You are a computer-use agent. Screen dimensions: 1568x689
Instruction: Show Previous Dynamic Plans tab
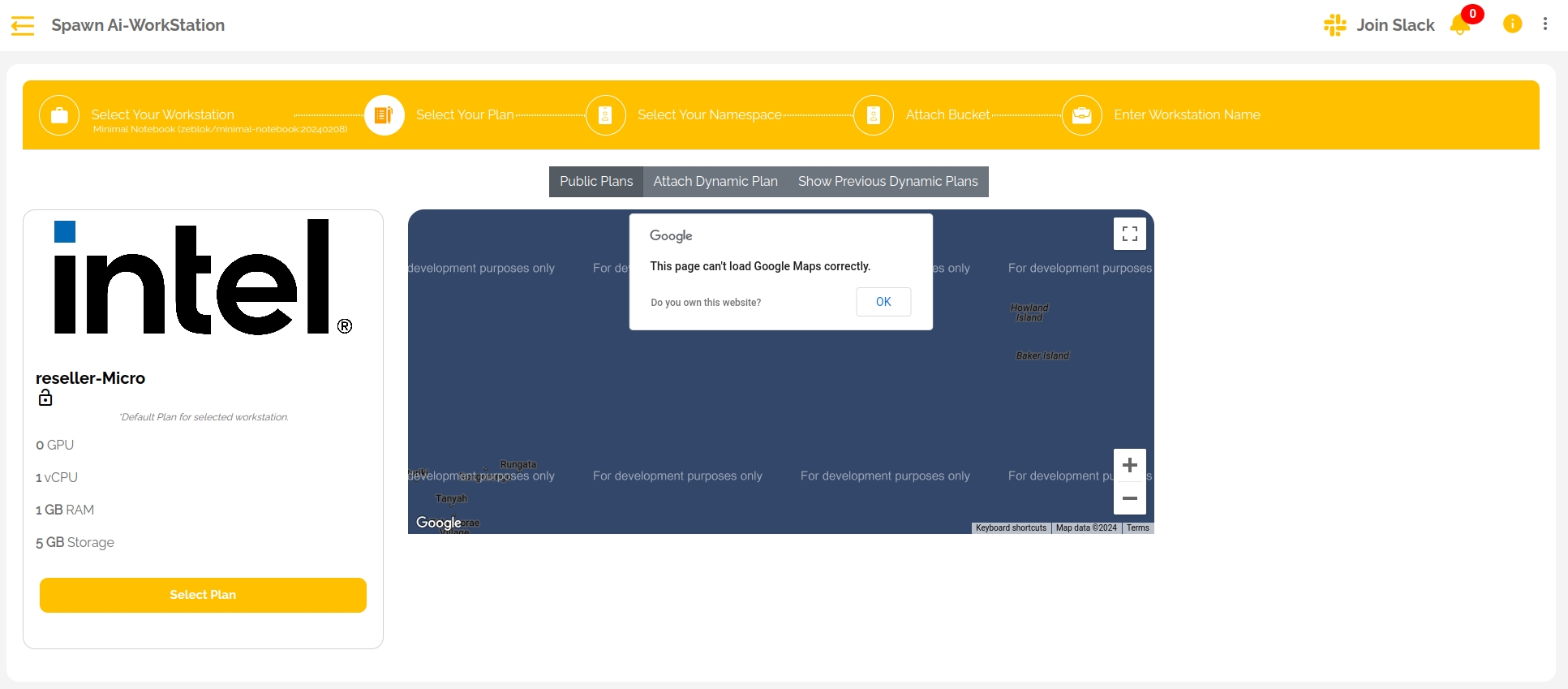[x=887, y=182]
